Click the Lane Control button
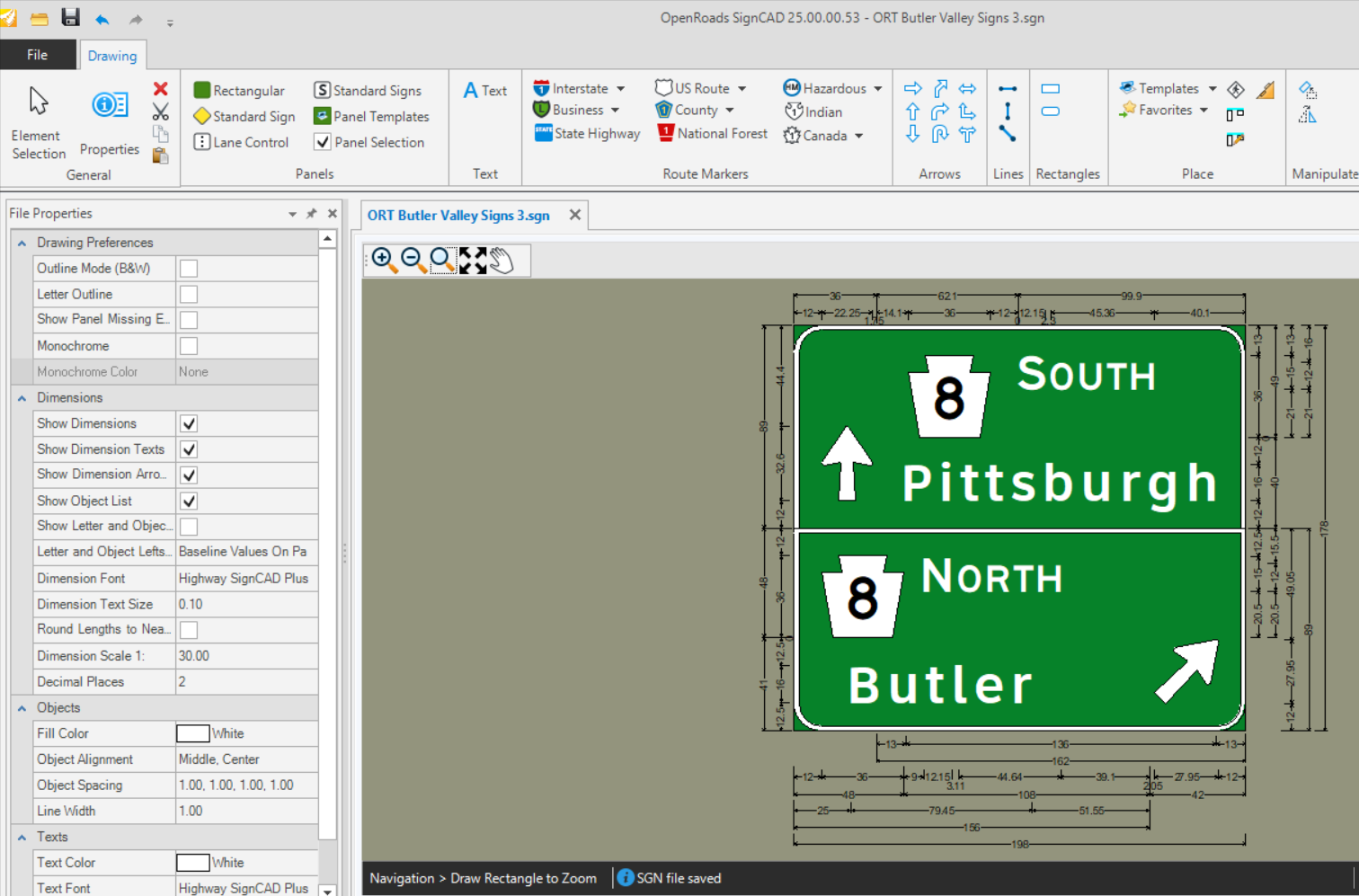The width and height of the screenshot is (1359, 896). pos(241,142)
